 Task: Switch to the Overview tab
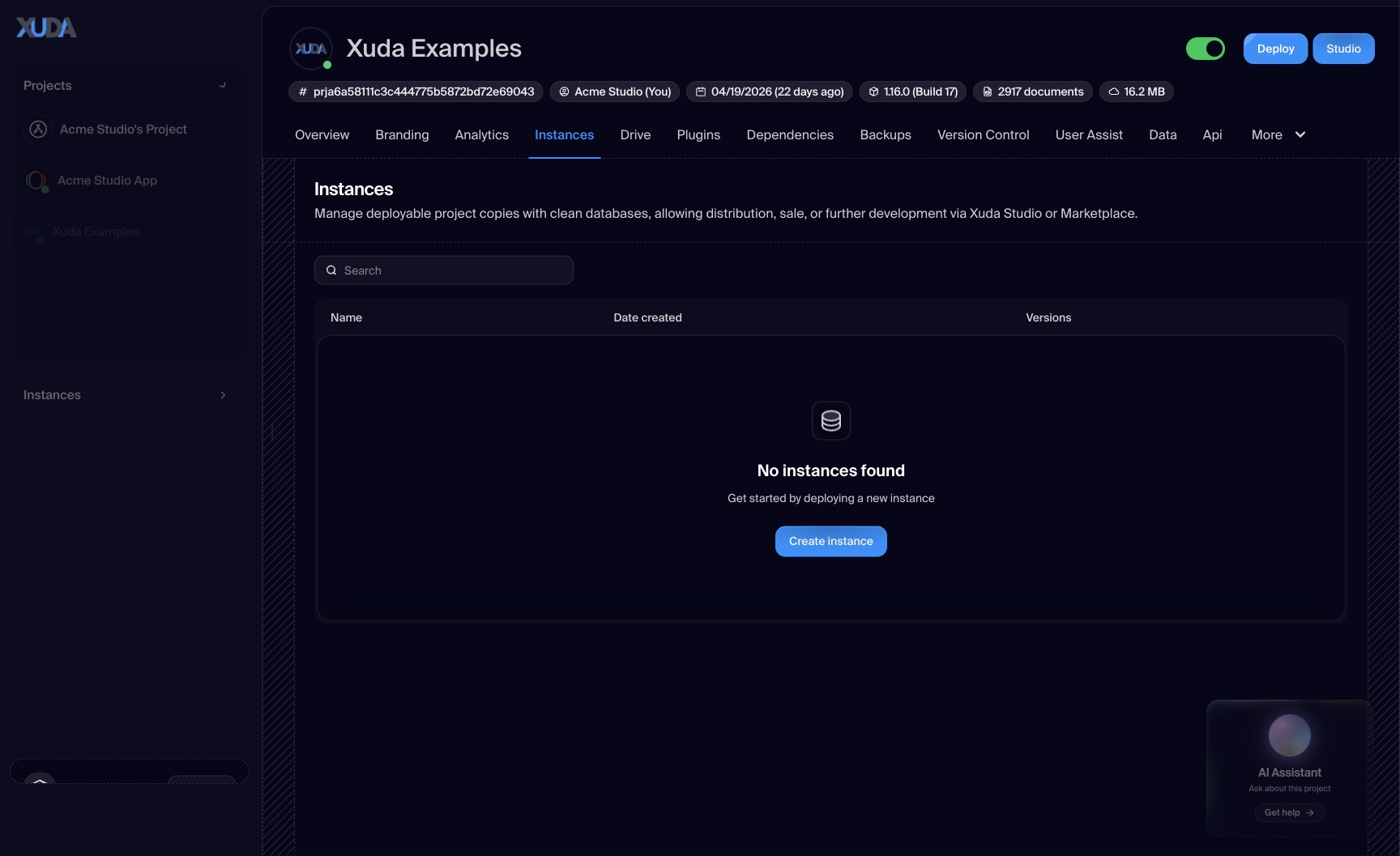(322, 134)
